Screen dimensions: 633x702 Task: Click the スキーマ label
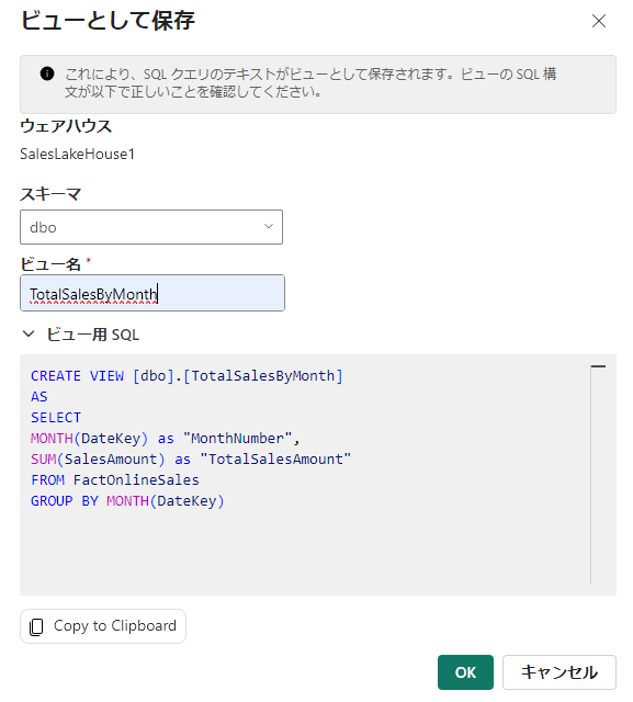coord(51,193)
